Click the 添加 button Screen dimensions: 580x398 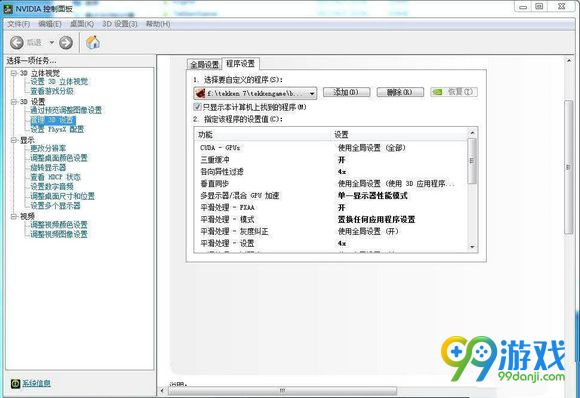(346, 92)
